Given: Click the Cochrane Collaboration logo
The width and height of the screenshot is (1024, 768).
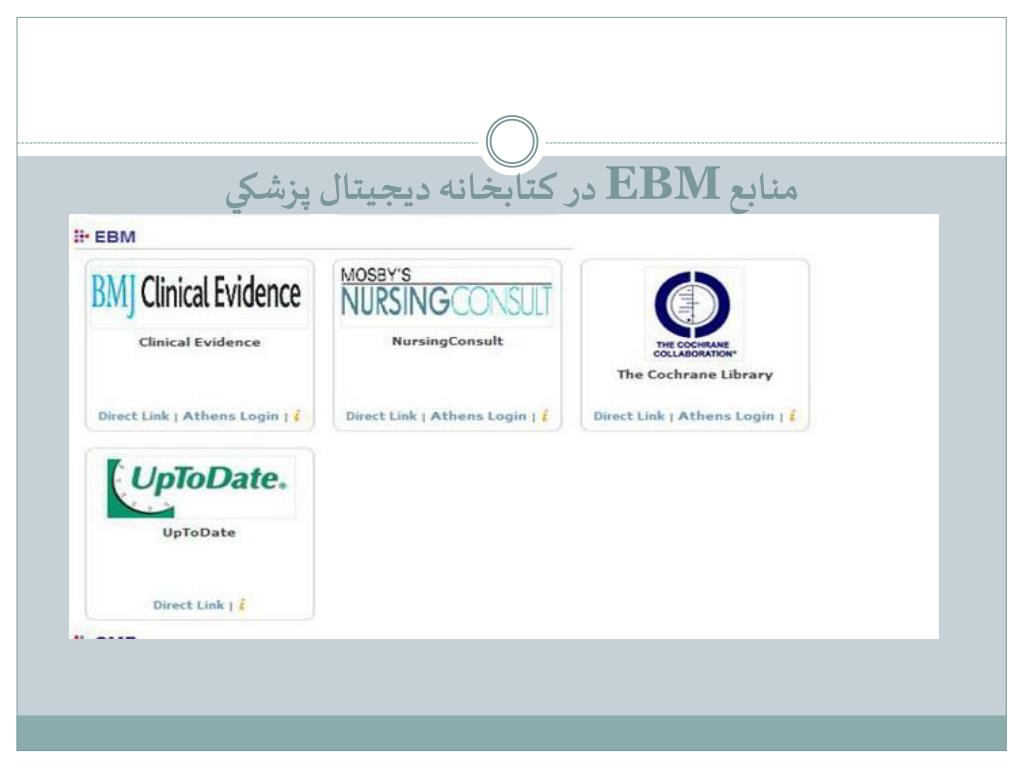Looking at the screenshot, I should pyautogui.click(x=694, y=313).
